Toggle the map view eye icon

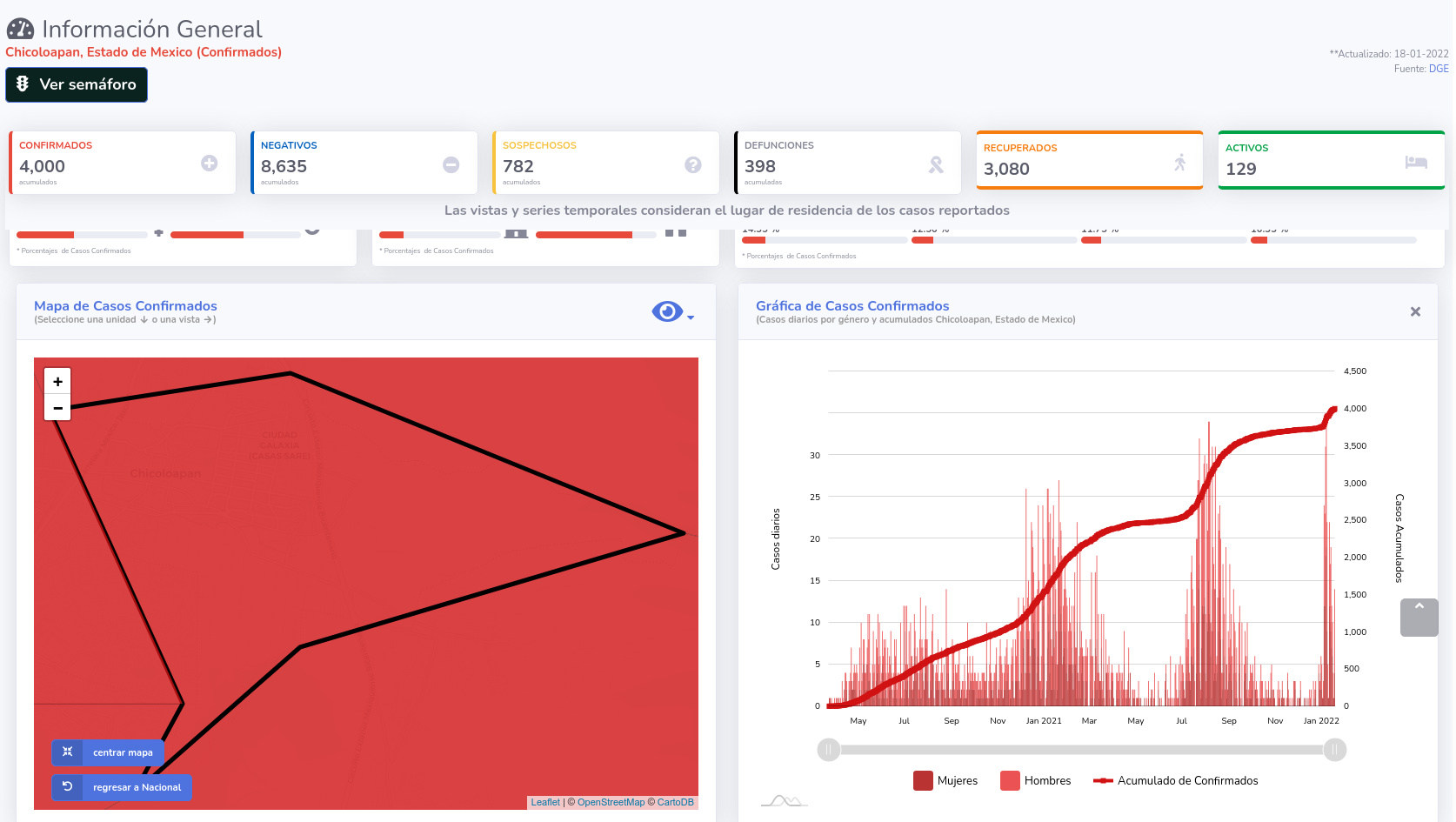667,311
